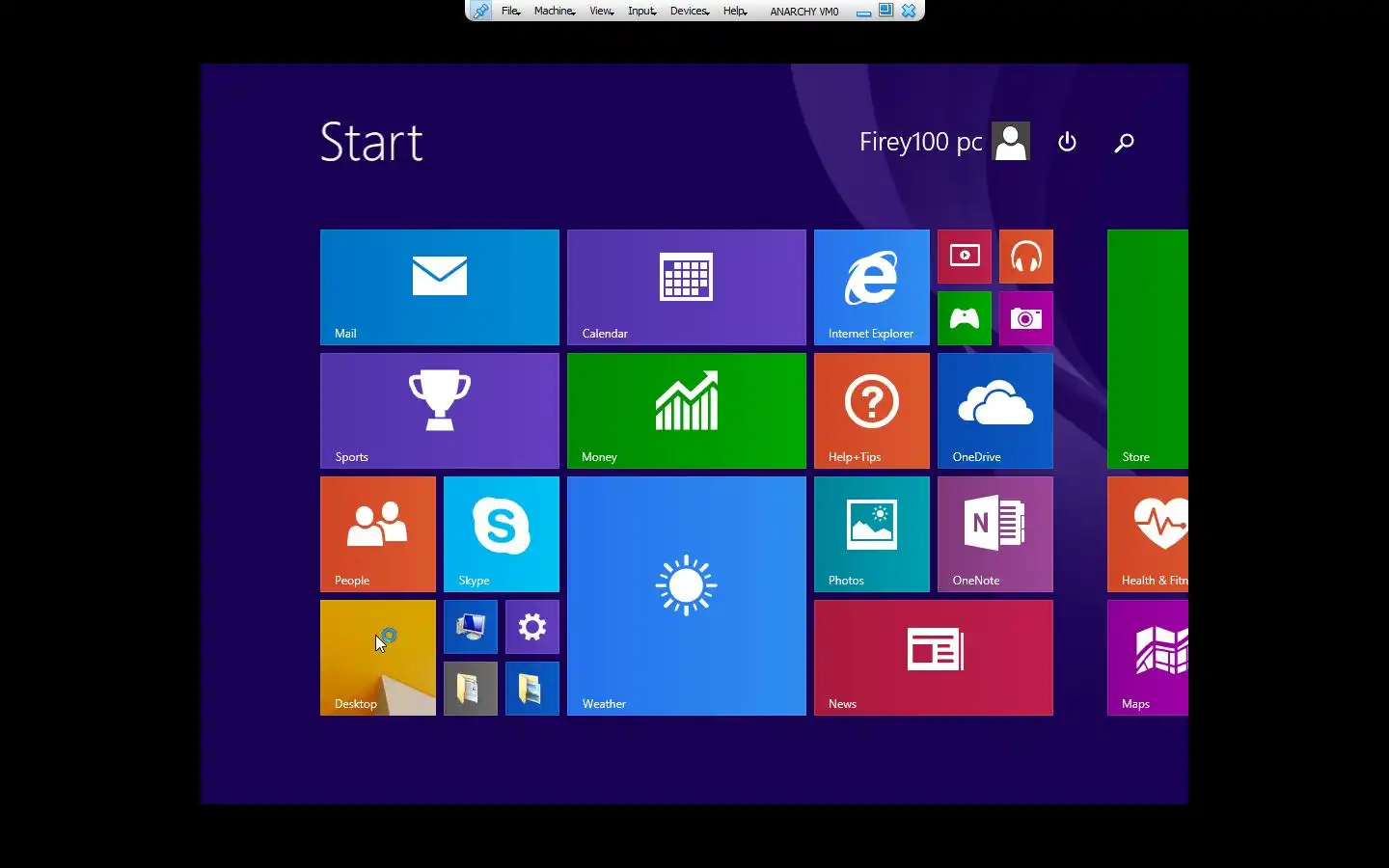Exit fullscreen via the restore toolbar button
This screenshot has width=1389, height=868.
(885, 11)
